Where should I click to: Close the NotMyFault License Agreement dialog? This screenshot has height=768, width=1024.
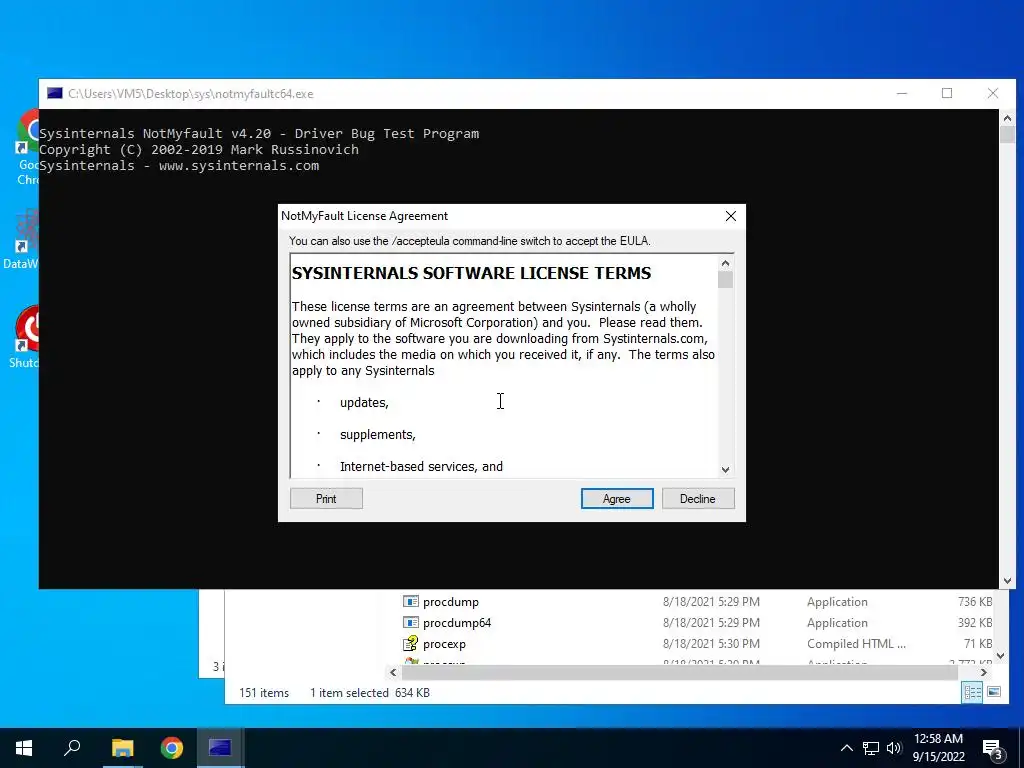pos(731,216)
